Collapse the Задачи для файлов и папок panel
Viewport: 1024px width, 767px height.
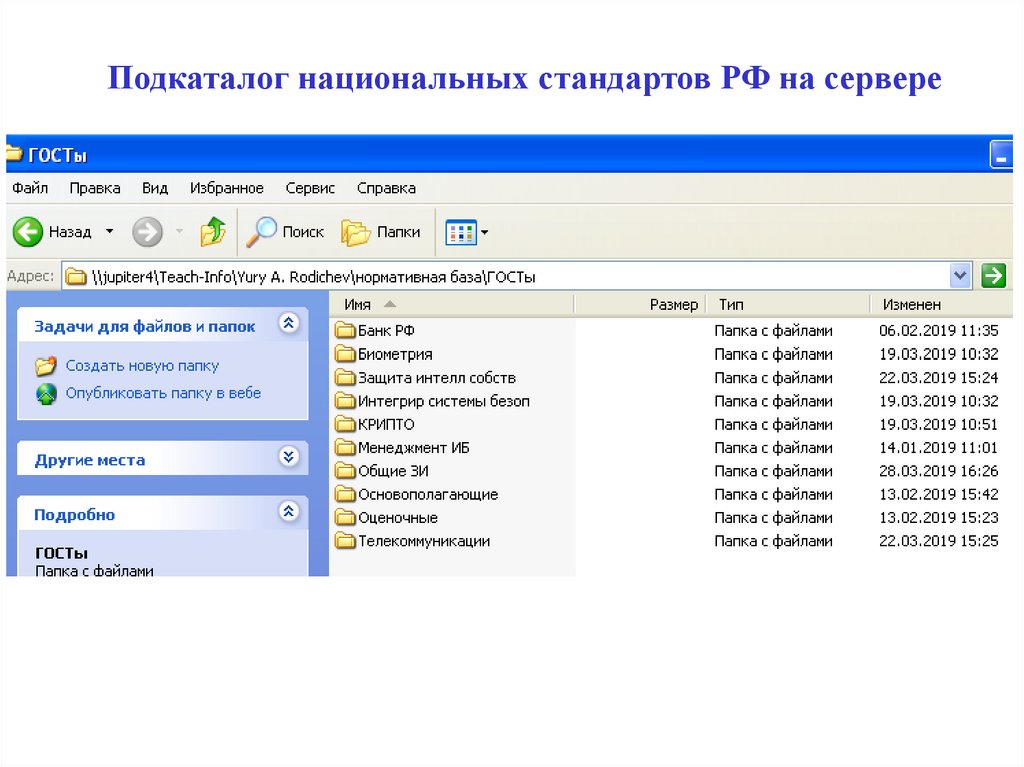[x=289, y=323]
